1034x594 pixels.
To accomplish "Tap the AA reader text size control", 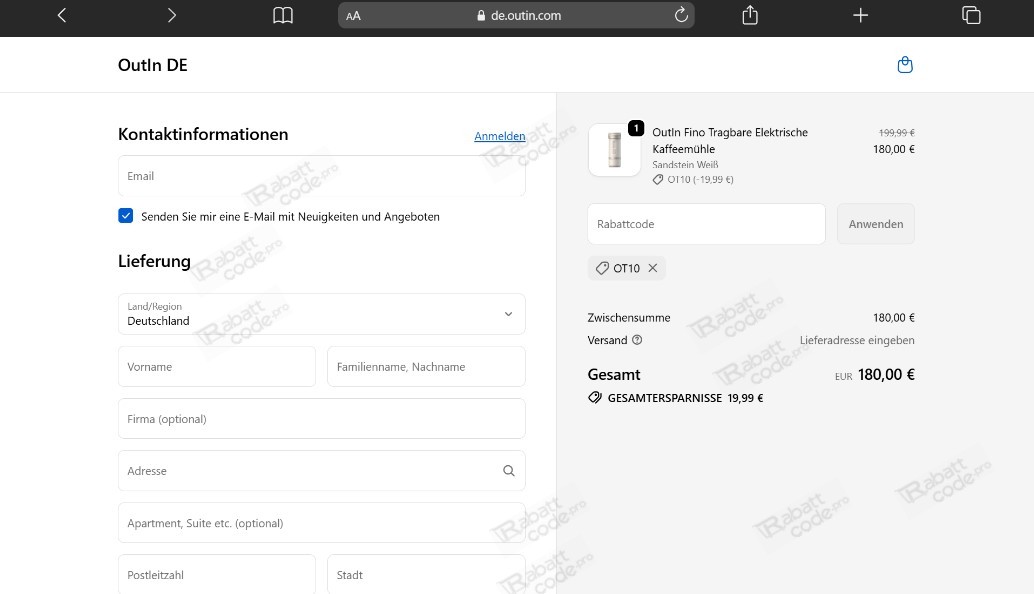I will click(353, 16).
